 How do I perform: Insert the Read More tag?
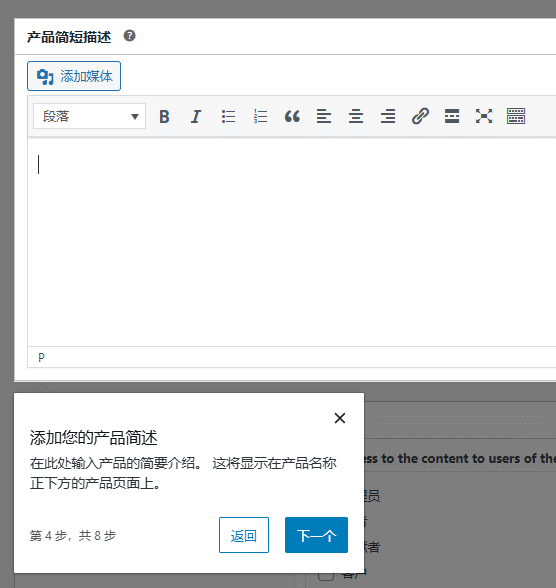(x=452, y=116)
